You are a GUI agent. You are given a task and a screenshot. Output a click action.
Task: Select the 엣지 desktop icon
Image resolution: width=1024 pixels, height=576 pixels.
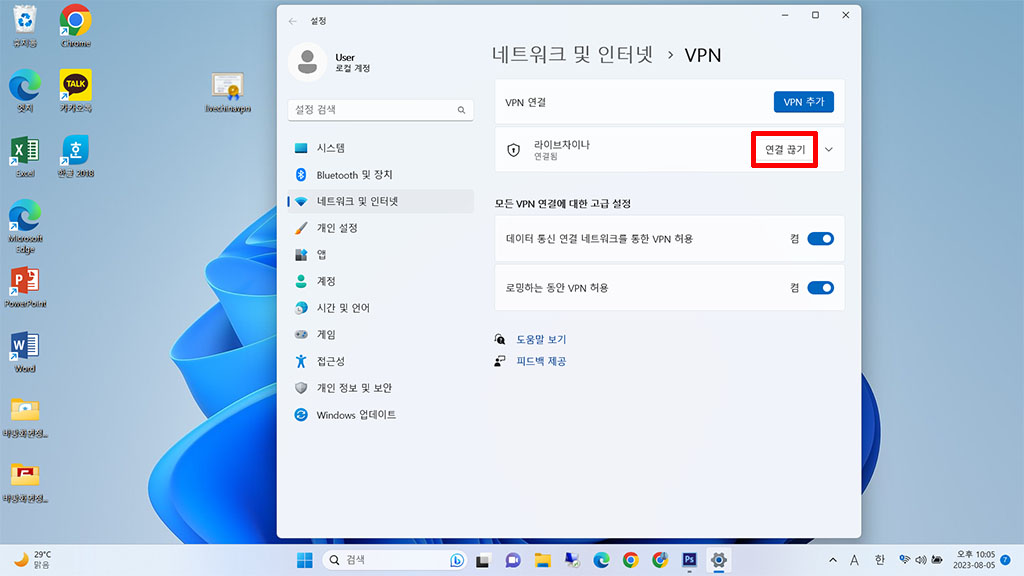pos(25,91)
